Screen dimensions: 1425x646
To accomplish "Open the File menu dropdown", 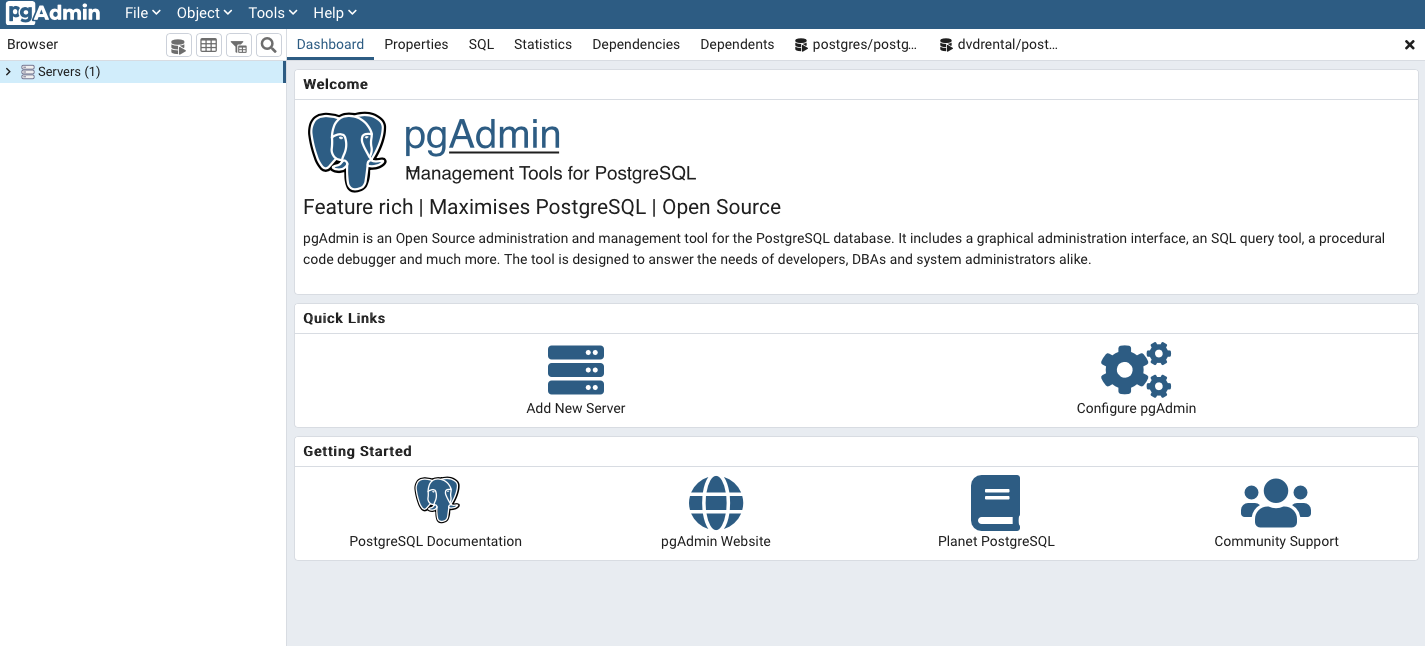I will coord(143,13).
